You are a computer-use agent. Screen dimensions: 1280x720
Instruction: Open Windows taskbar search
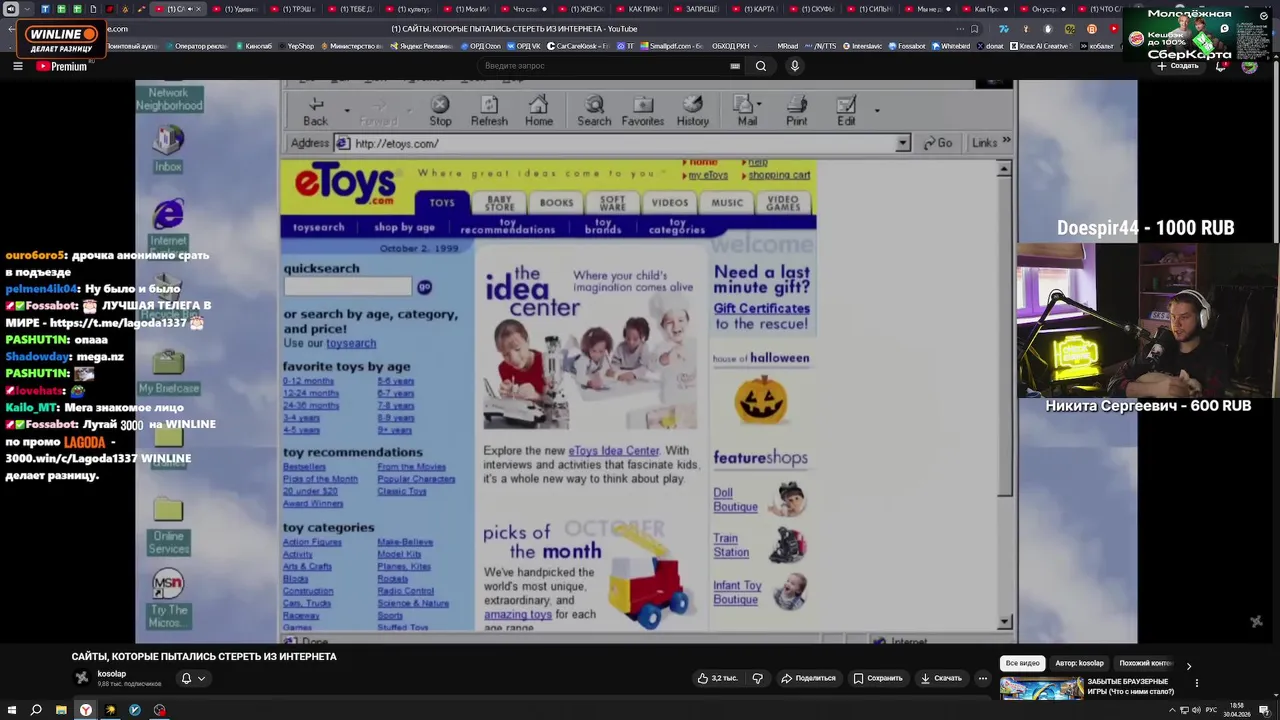(x=36, y=710)
